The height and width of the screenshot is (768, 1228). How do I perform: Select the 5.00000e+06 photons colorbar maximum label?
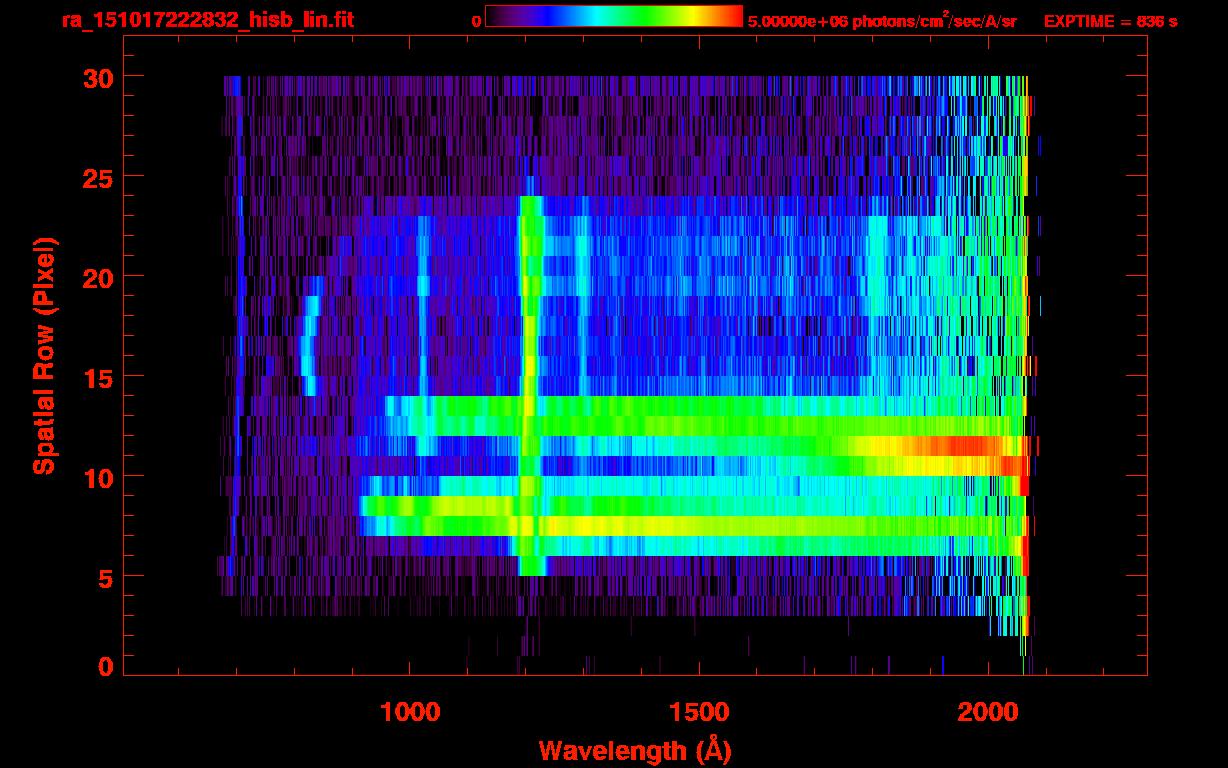882,21
